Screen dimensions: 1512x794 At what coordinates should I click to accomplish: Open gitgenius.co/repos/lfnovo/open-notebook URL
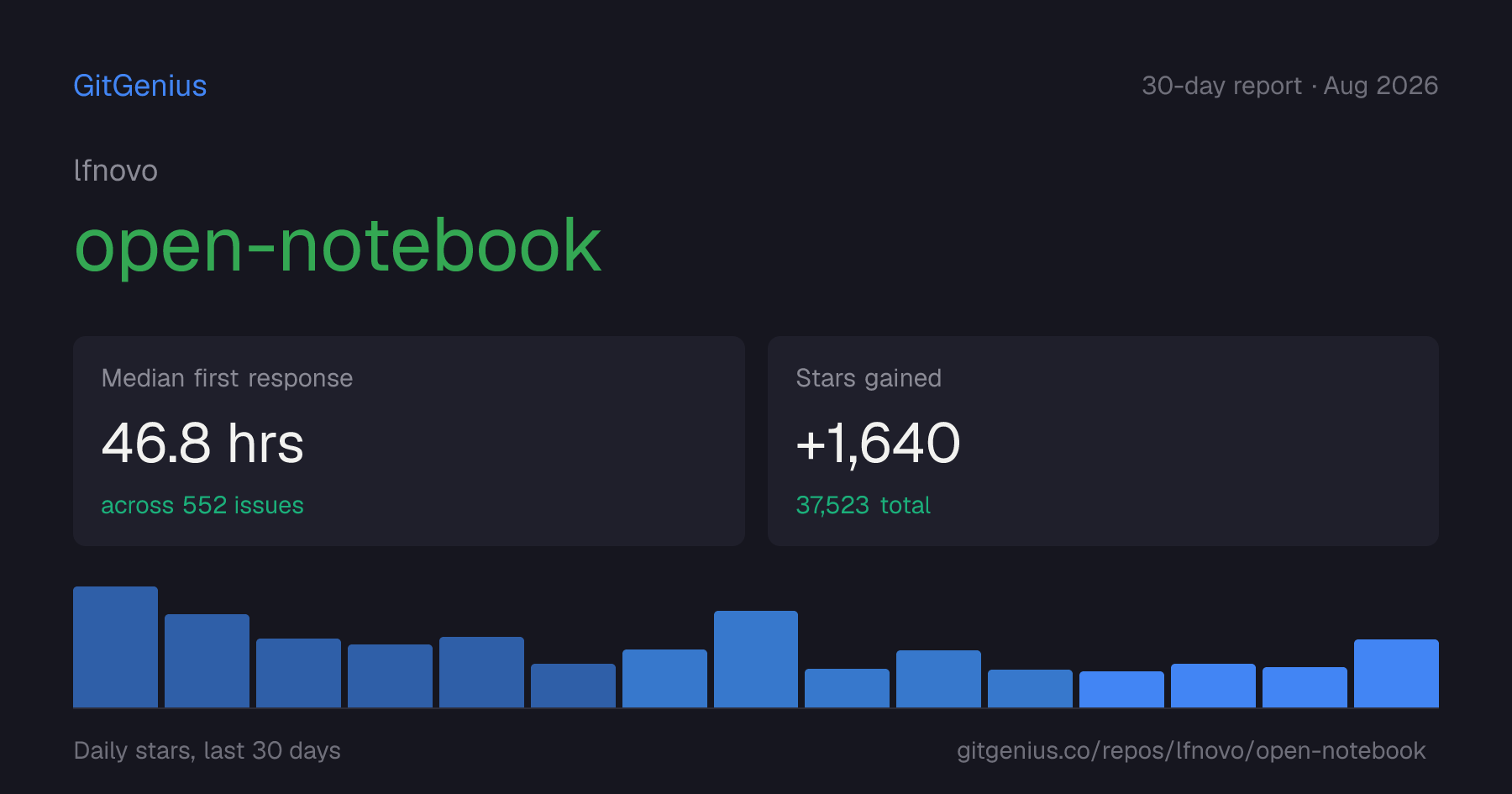tap(1191, 750)
